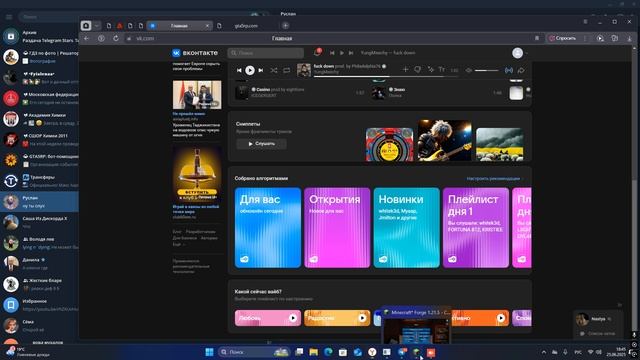Open Избранное chat in Telegram
Screen dimensions: 640x360
click(x=39, y=305)
